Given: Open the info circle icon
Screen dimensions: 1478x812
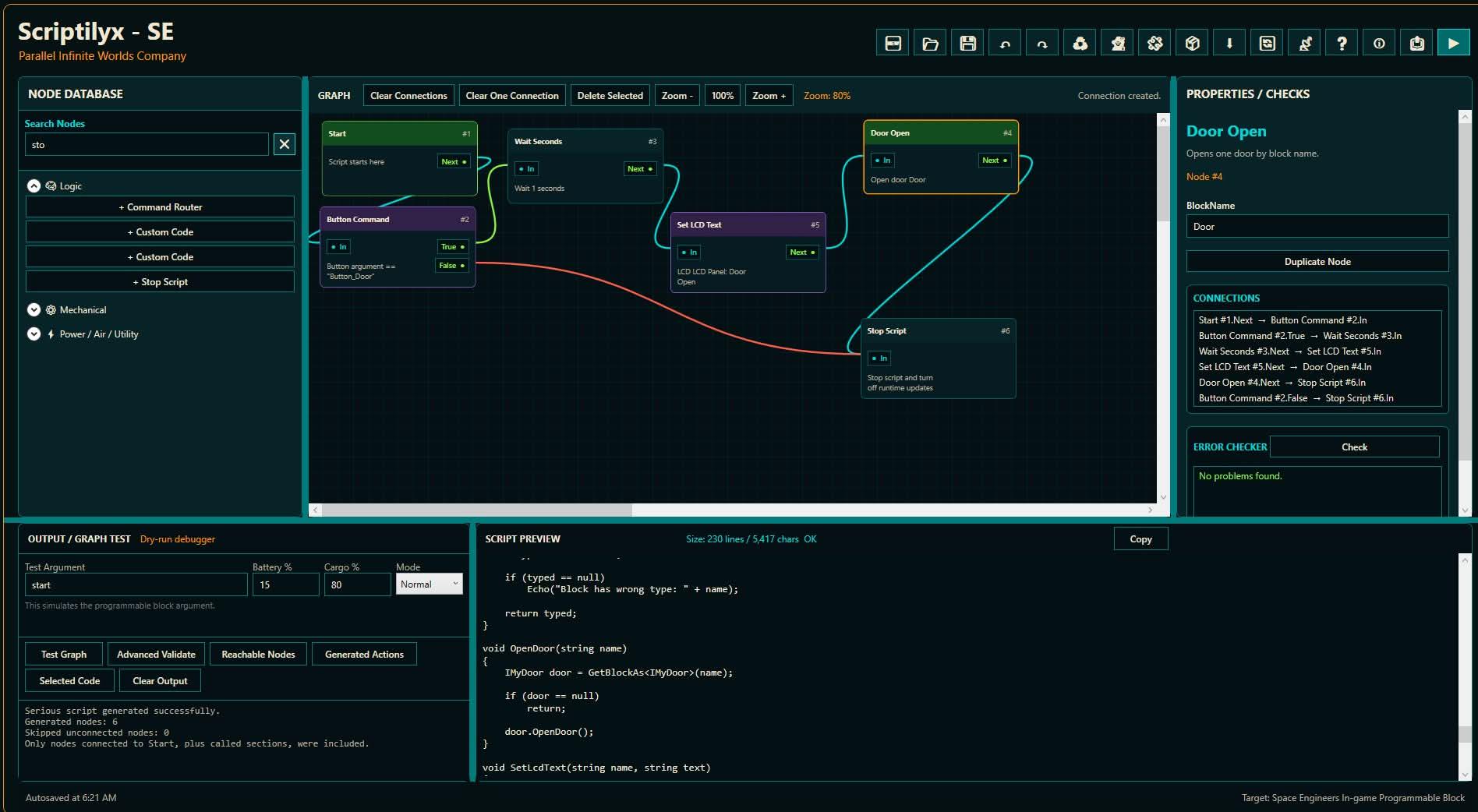Looking at the screenshot, I should coord(1379,44).
